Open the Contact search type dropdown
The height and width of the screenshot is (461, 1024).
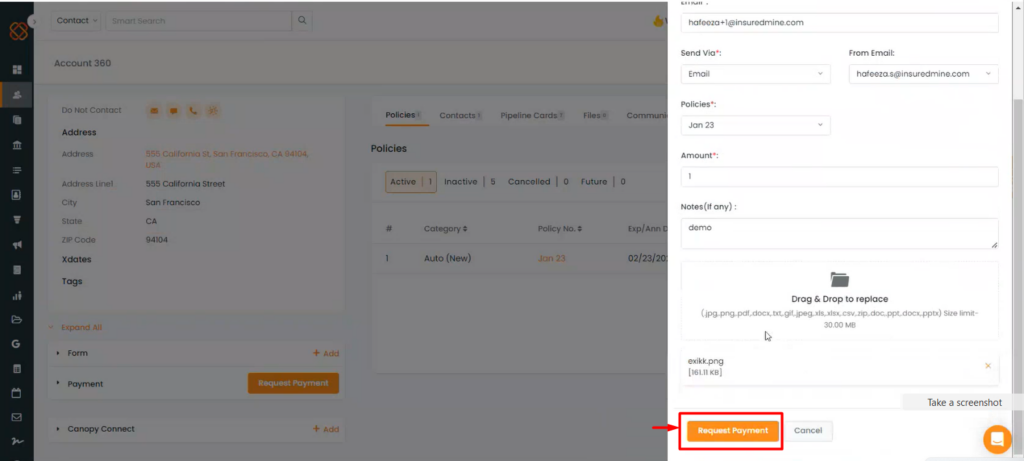point(78,21)
